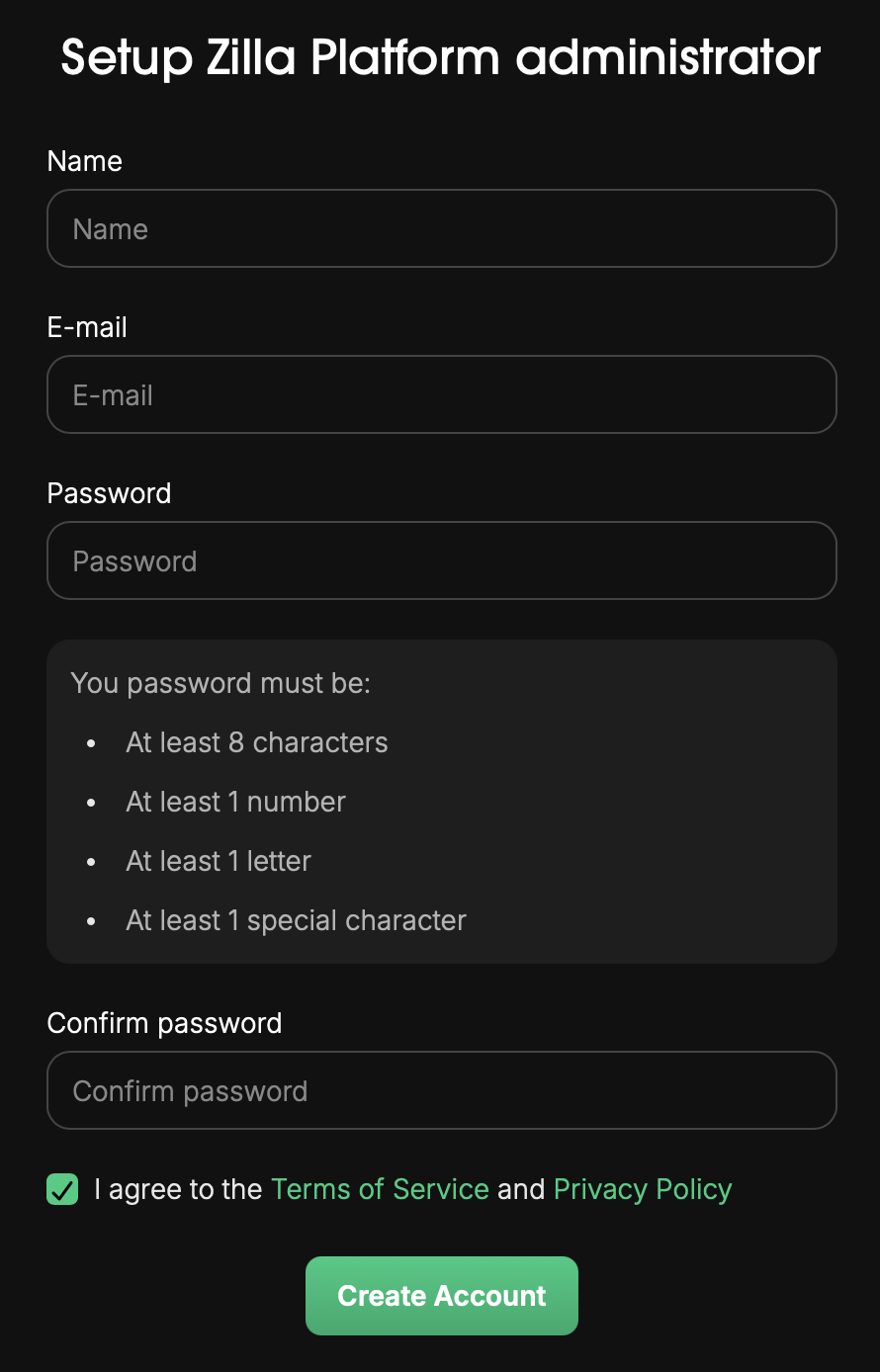Viewport: 880px width, 1372px height.
Task: Focus the E-mail input box
Action: click(441, 394)
